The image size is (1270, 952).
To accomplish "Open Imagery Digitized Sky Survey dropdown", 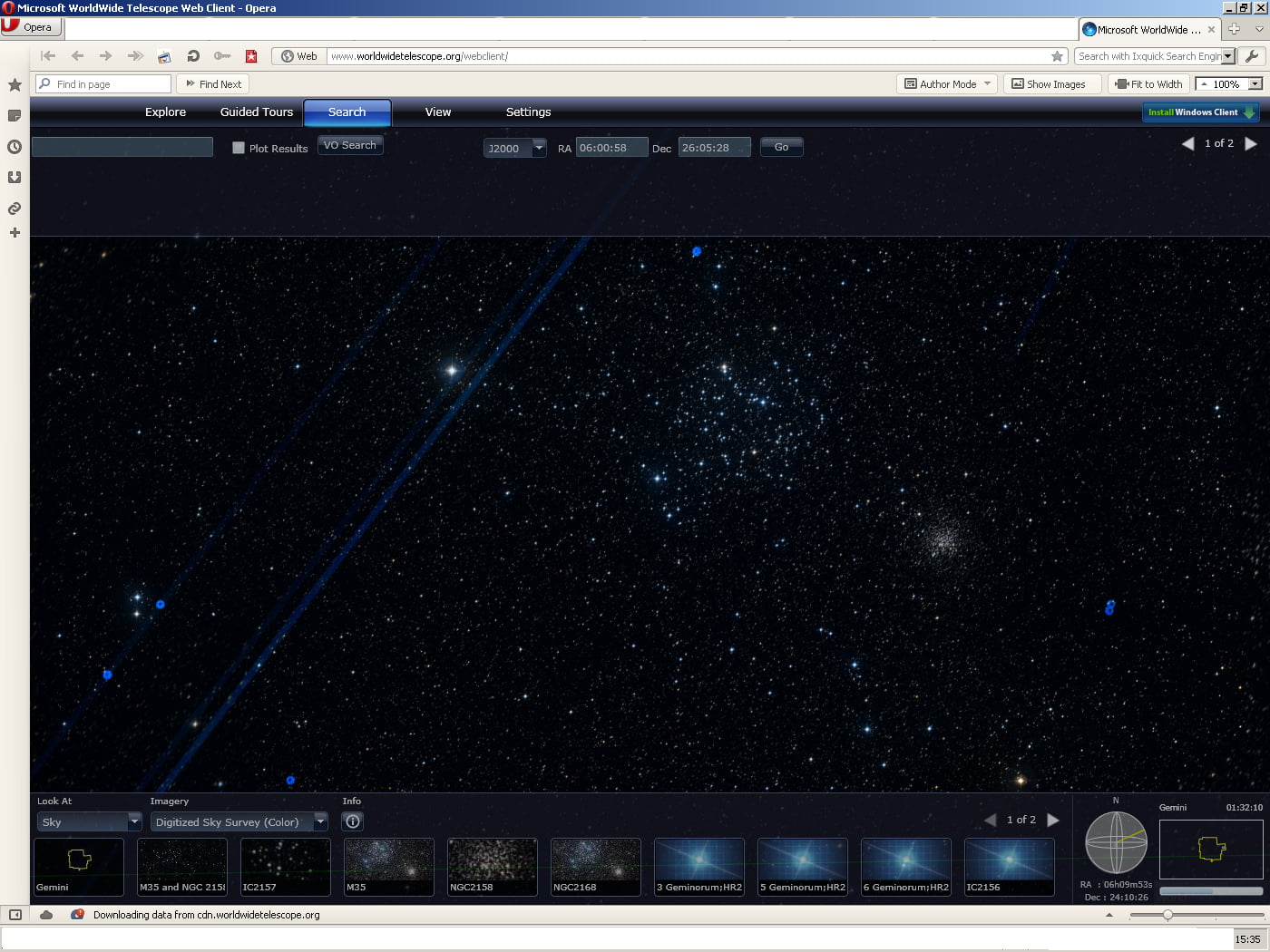I will 239,821.
